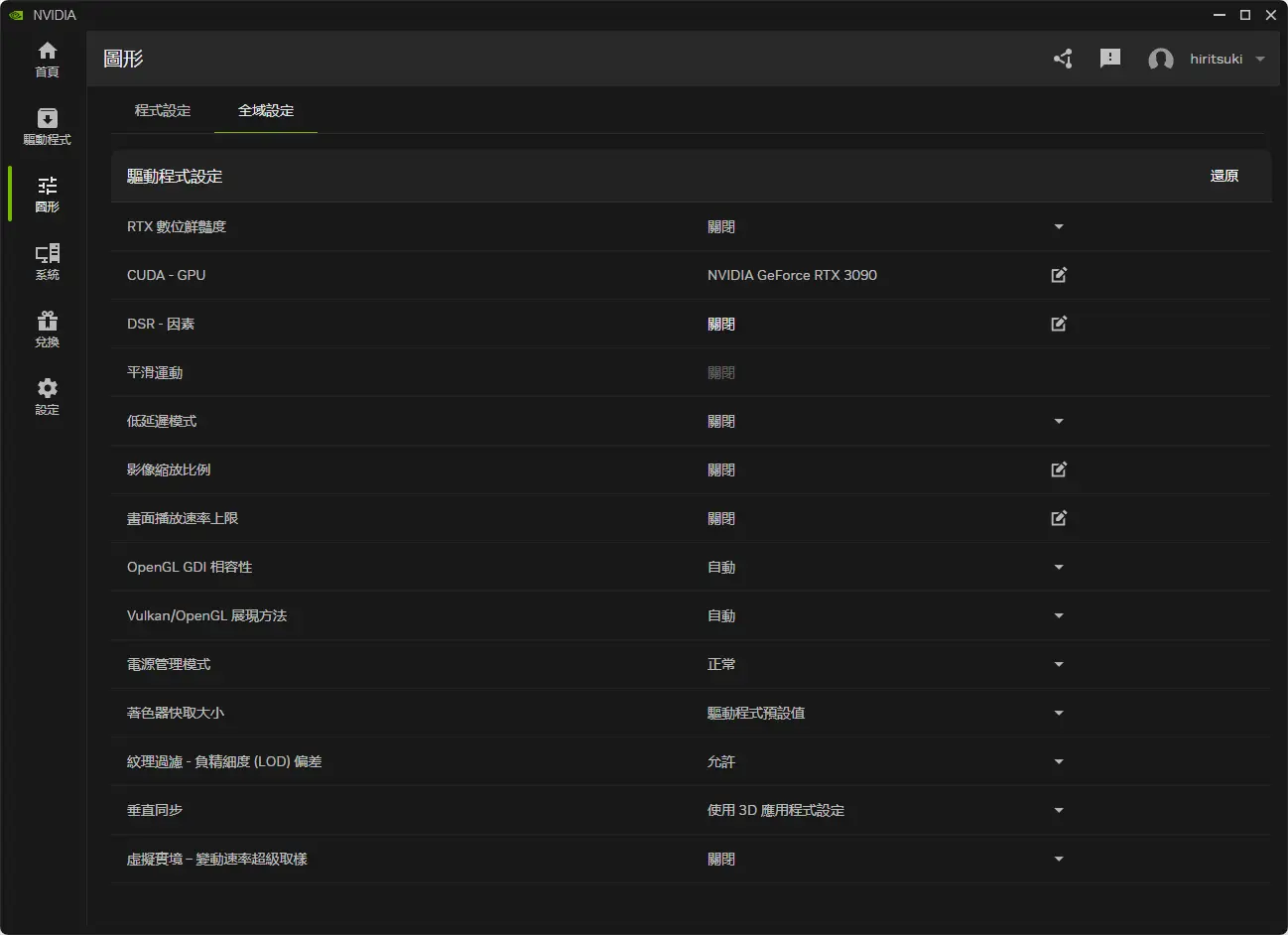Expand the 低延遲模式 dropdown
Viewport: 1288px width, 935px height.
coord(1059,422)
